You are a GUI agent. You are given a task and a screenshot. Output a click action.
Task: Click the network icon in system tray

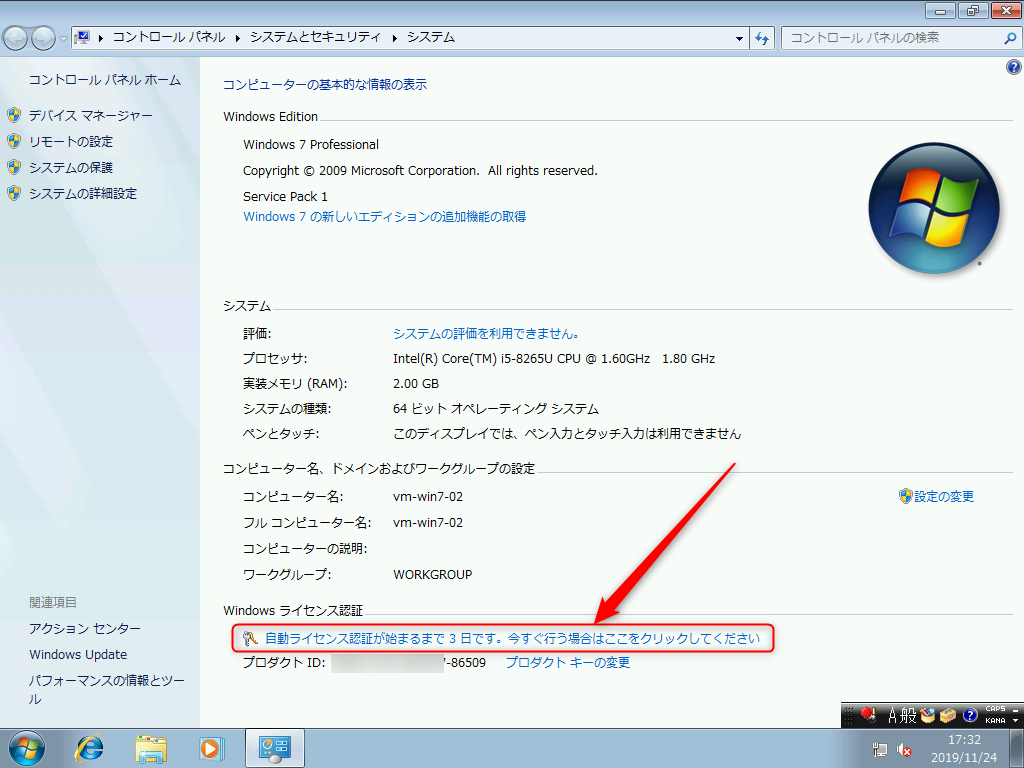coord(880,750)
